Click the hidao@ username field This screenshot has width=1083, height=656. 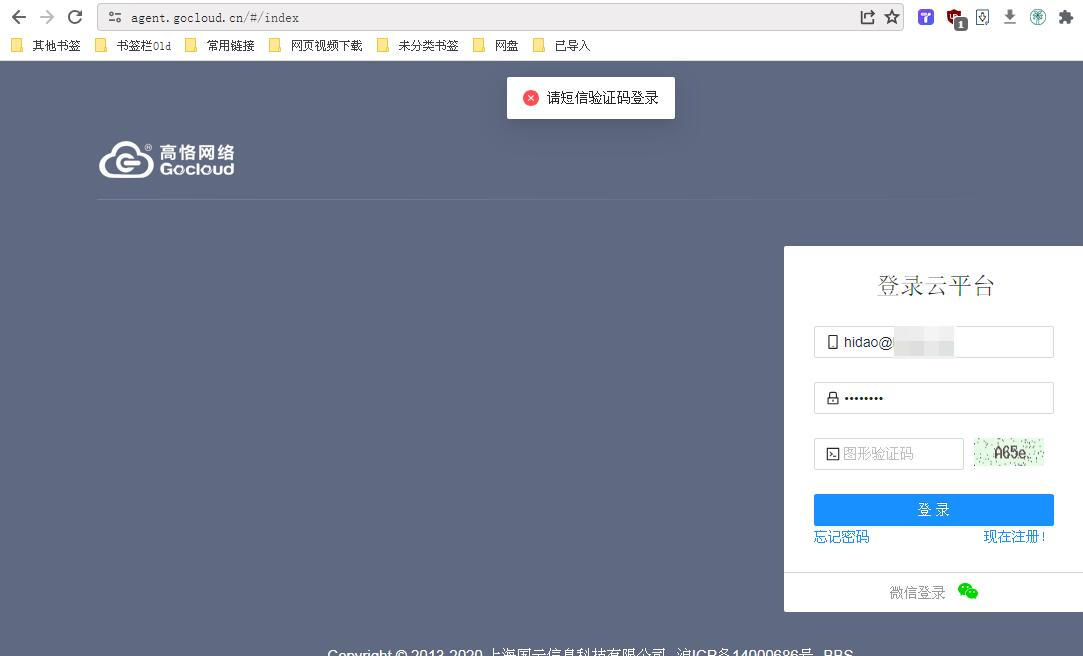click(933, 342)
